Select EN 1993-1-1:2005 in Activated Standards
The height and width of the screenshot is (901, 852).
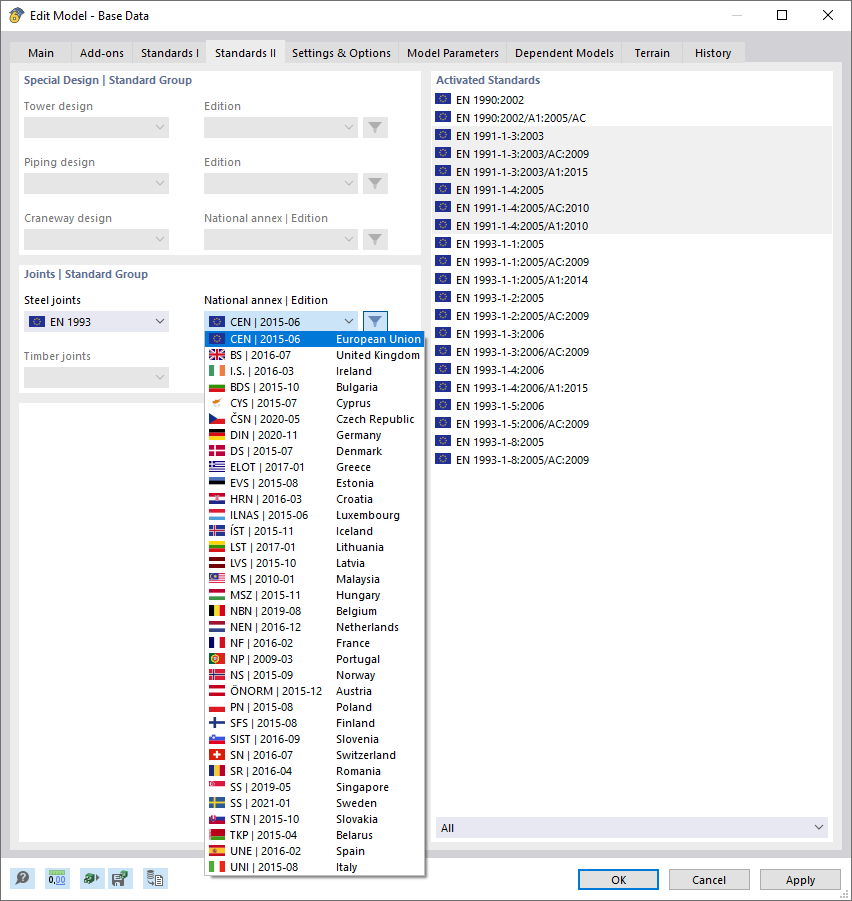(632, 244)
